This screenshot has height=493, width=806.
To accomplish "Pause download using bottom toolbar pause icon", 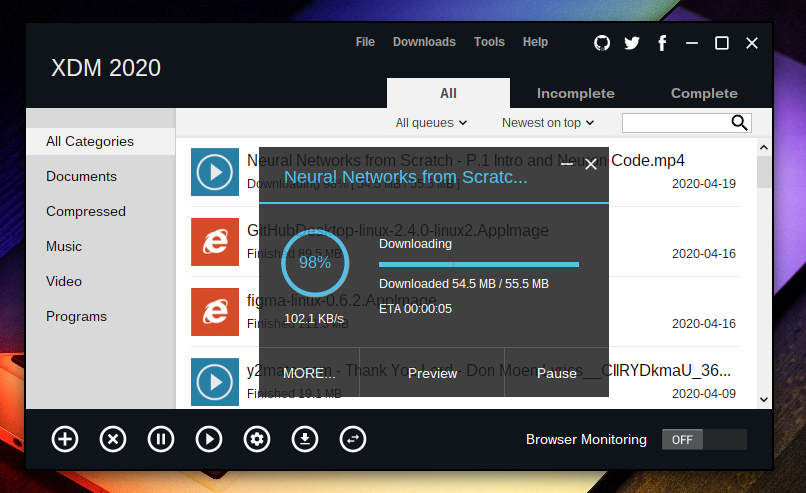I will [161, 439].
